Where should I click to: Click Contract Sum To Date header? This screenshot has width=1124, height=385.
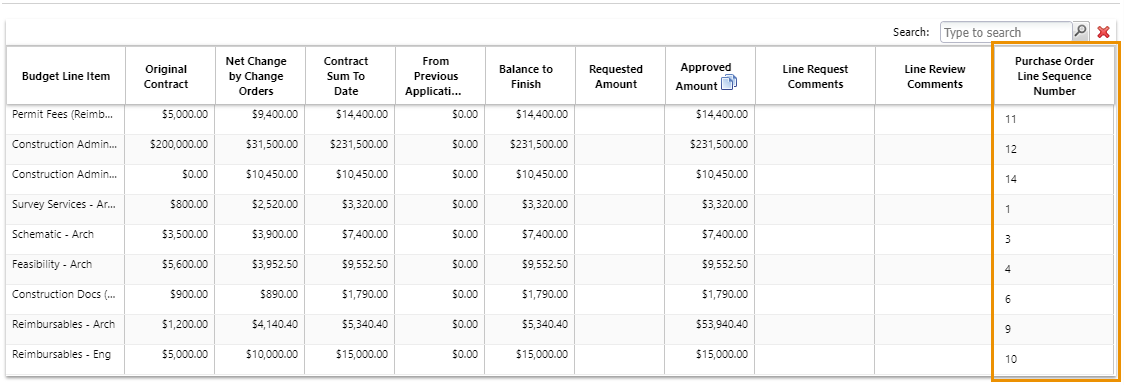click(x=350, y=76)
